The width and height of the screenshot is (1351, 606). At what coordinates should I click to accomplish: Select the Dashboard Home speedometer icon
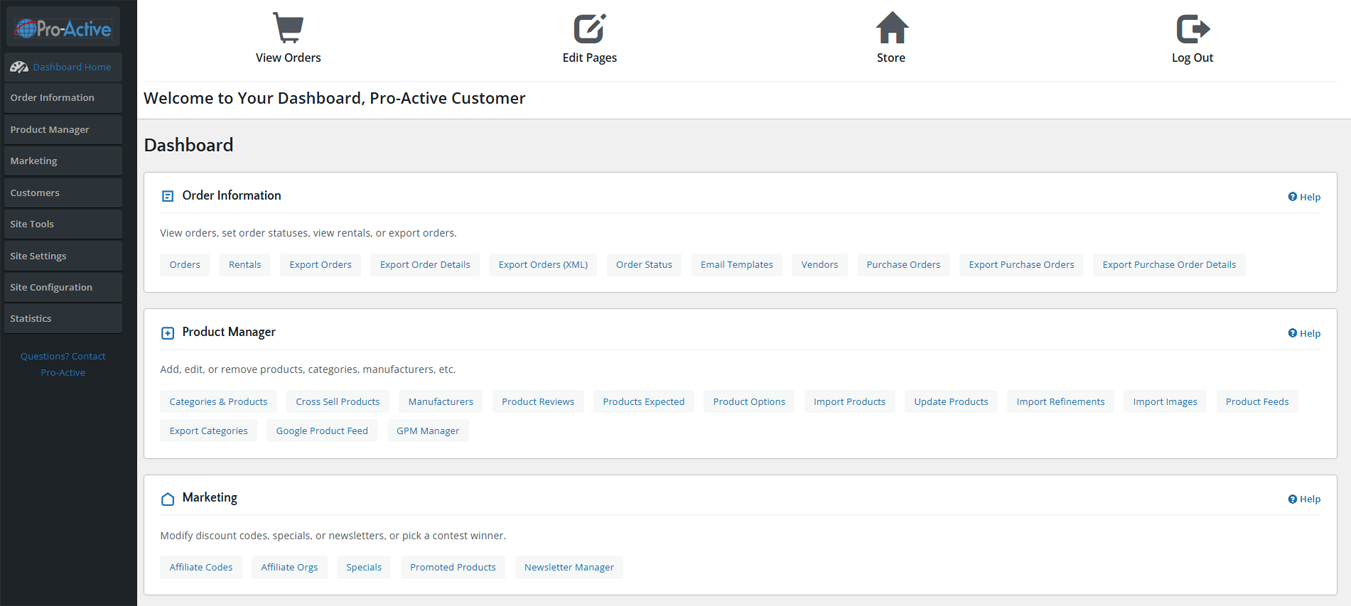pos(19,67)
